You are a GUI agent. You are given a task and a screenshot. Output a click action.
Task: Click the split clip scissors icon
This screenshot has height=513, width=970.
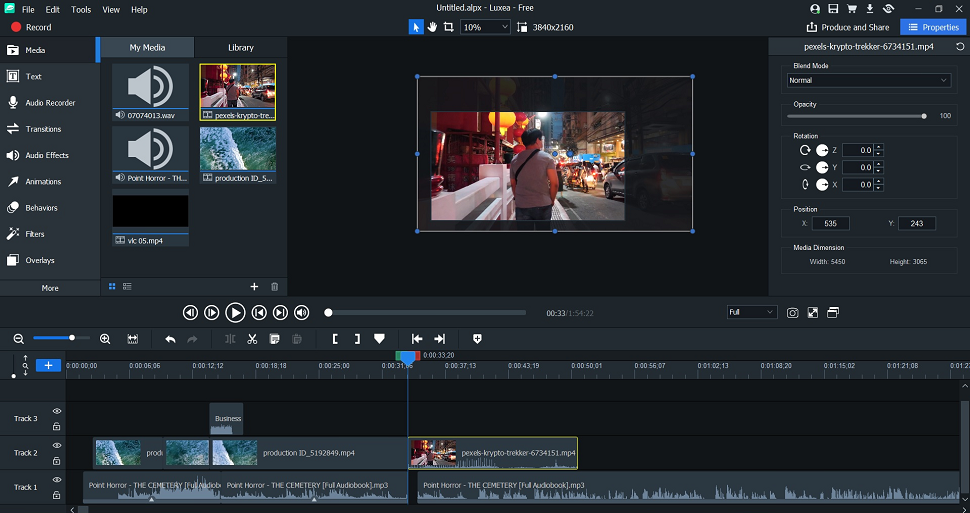(253, 339)
